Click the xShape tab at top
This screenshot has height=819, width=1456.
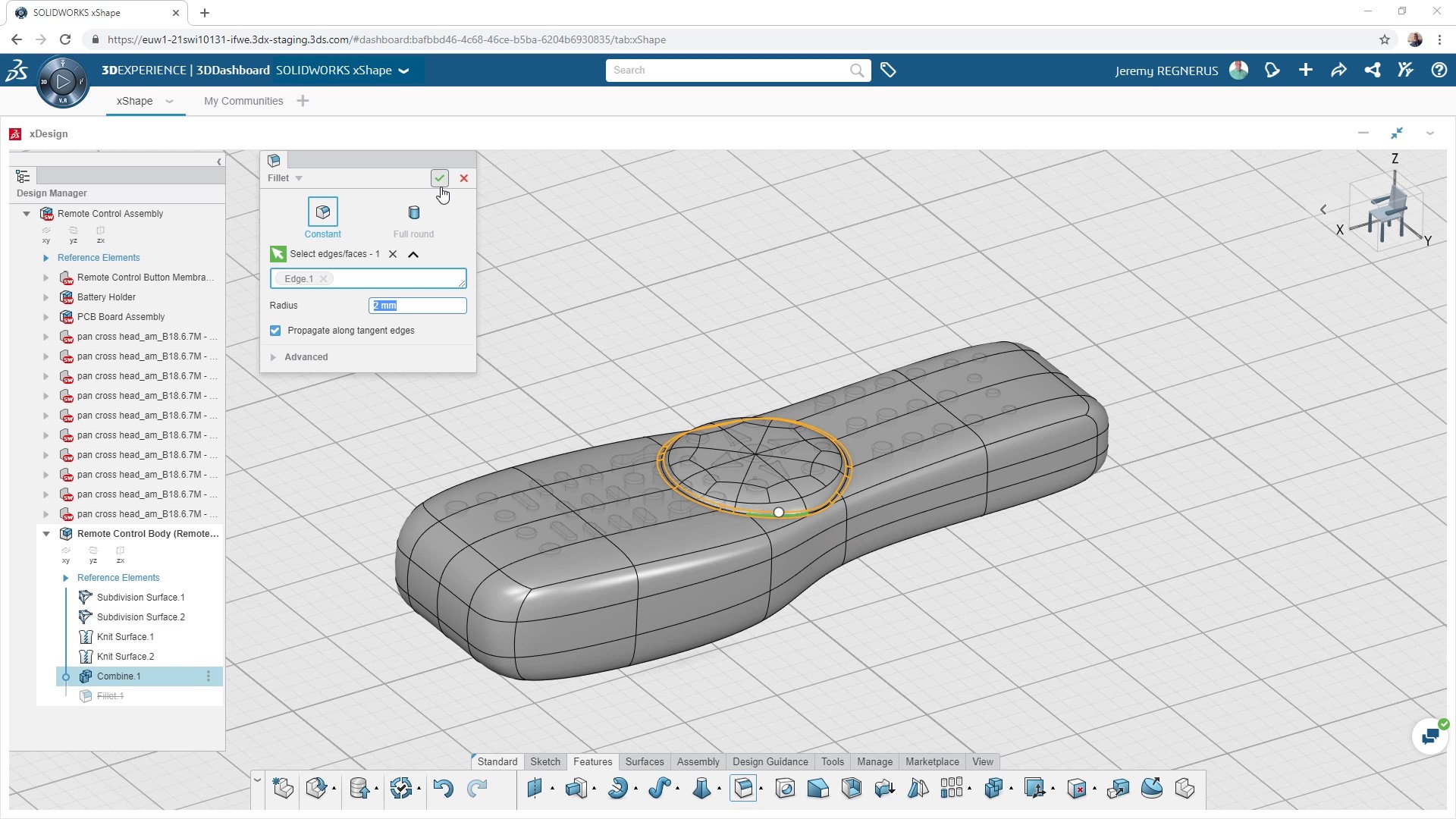click(x=135, y=101)
